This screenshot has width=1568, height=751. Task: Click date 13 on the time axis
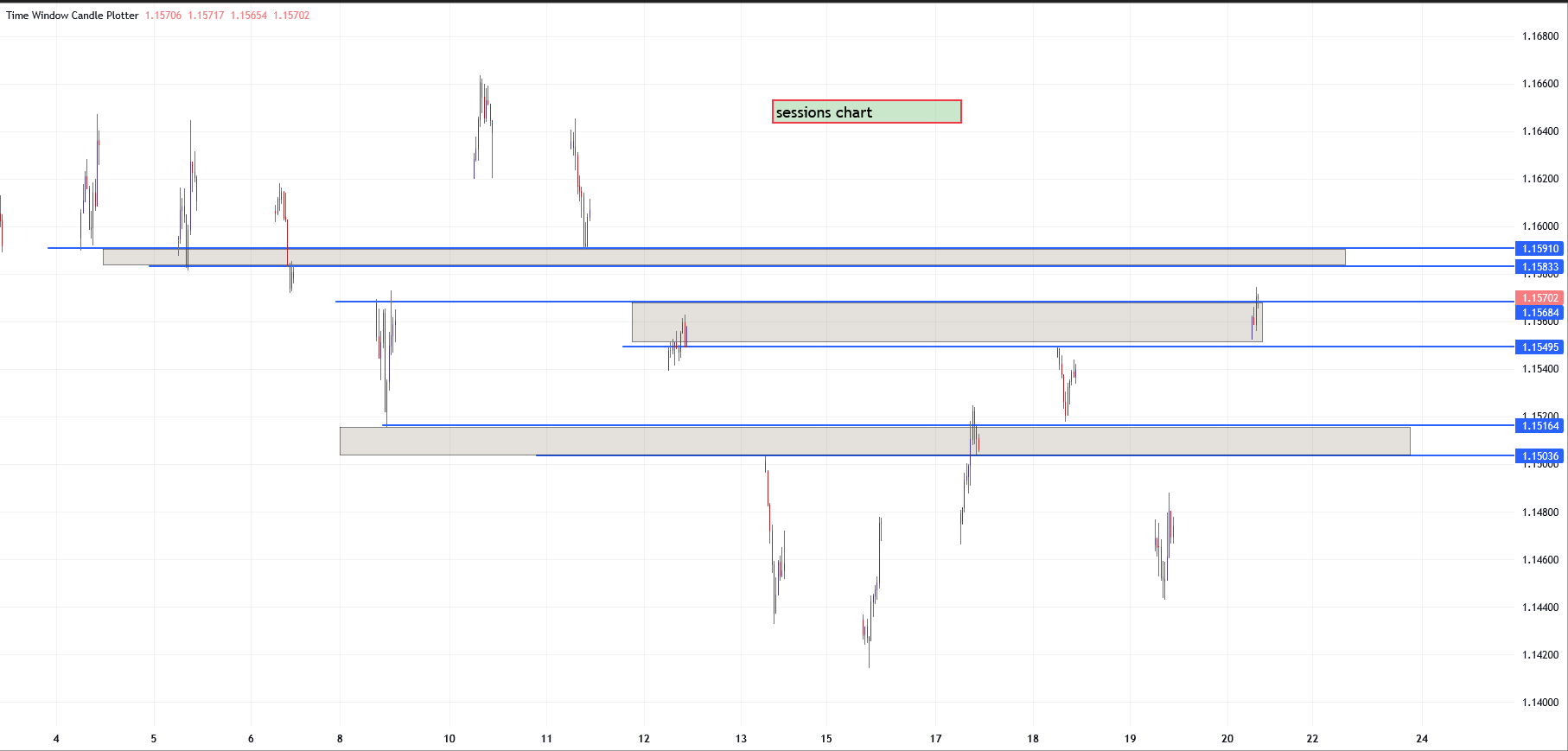tap(741, 739)
